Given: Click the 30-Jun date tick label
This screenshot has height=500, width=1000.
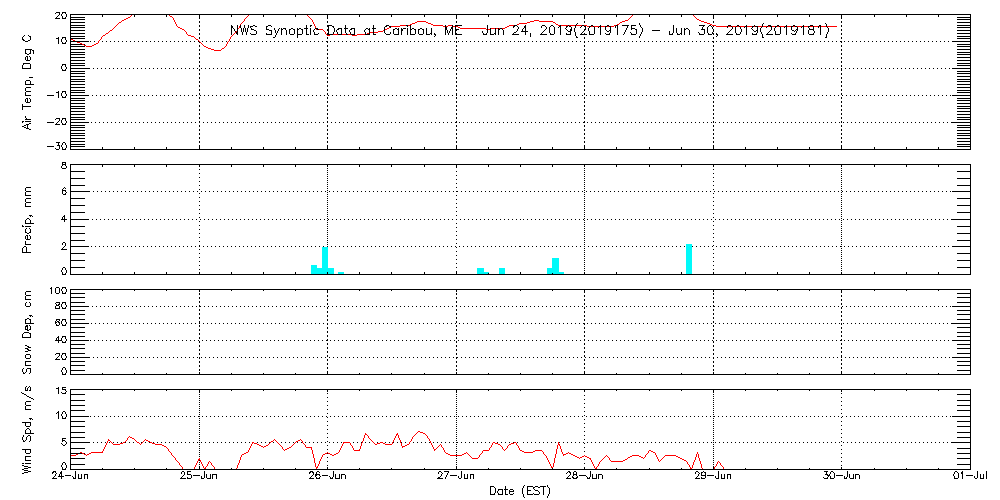Looking at the screenshot, I should click(841, 477).
